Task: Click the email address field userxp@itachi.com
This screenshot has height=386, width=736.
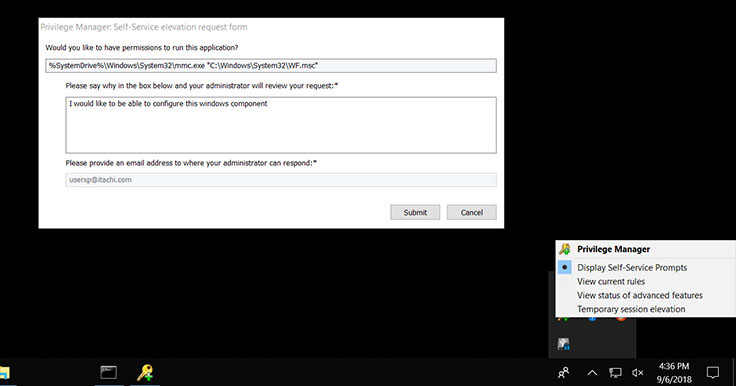Action: (281, 180)
